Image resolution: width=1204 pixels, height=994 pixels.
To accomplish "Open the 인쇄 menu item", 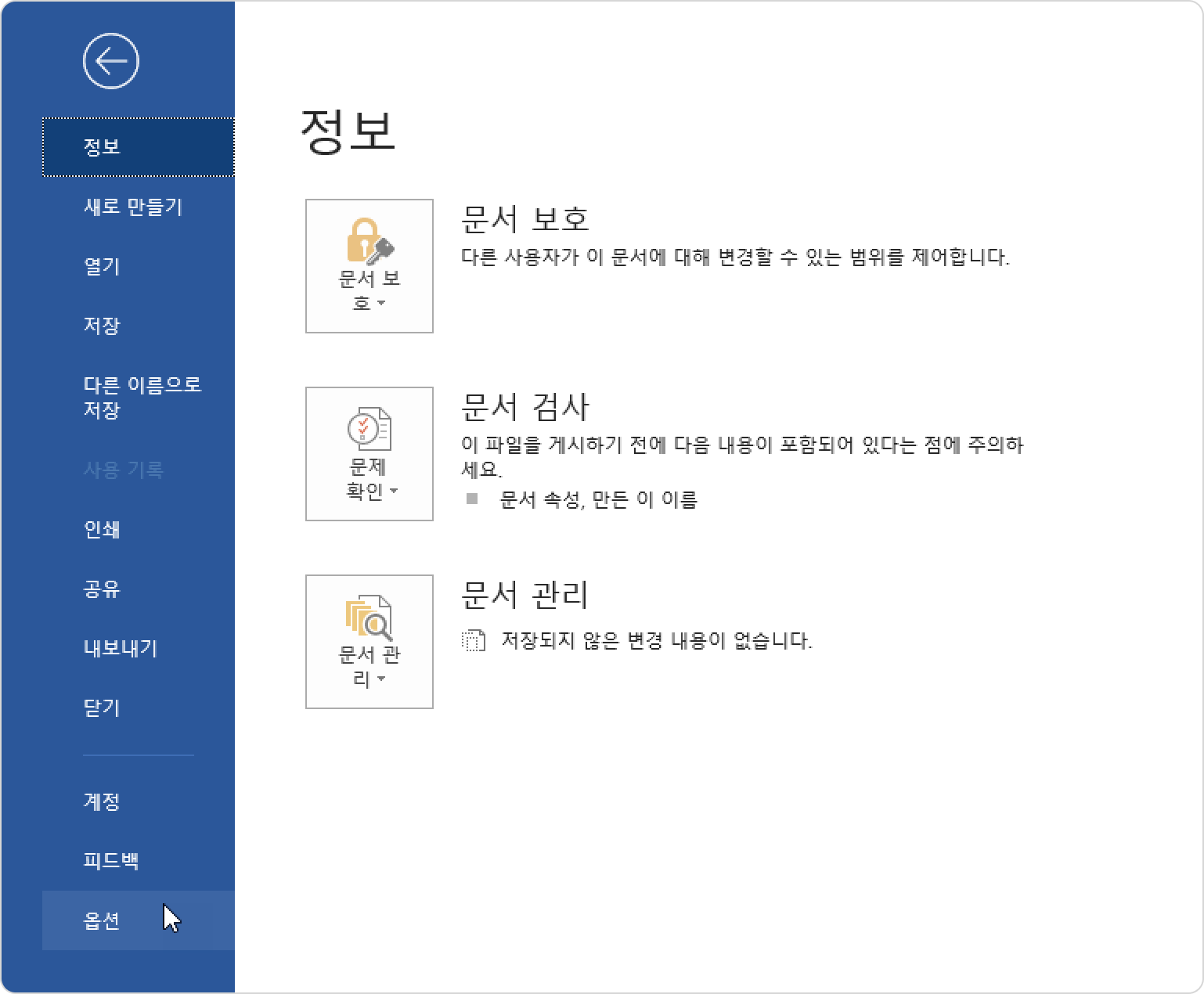I will coord(139,529).
